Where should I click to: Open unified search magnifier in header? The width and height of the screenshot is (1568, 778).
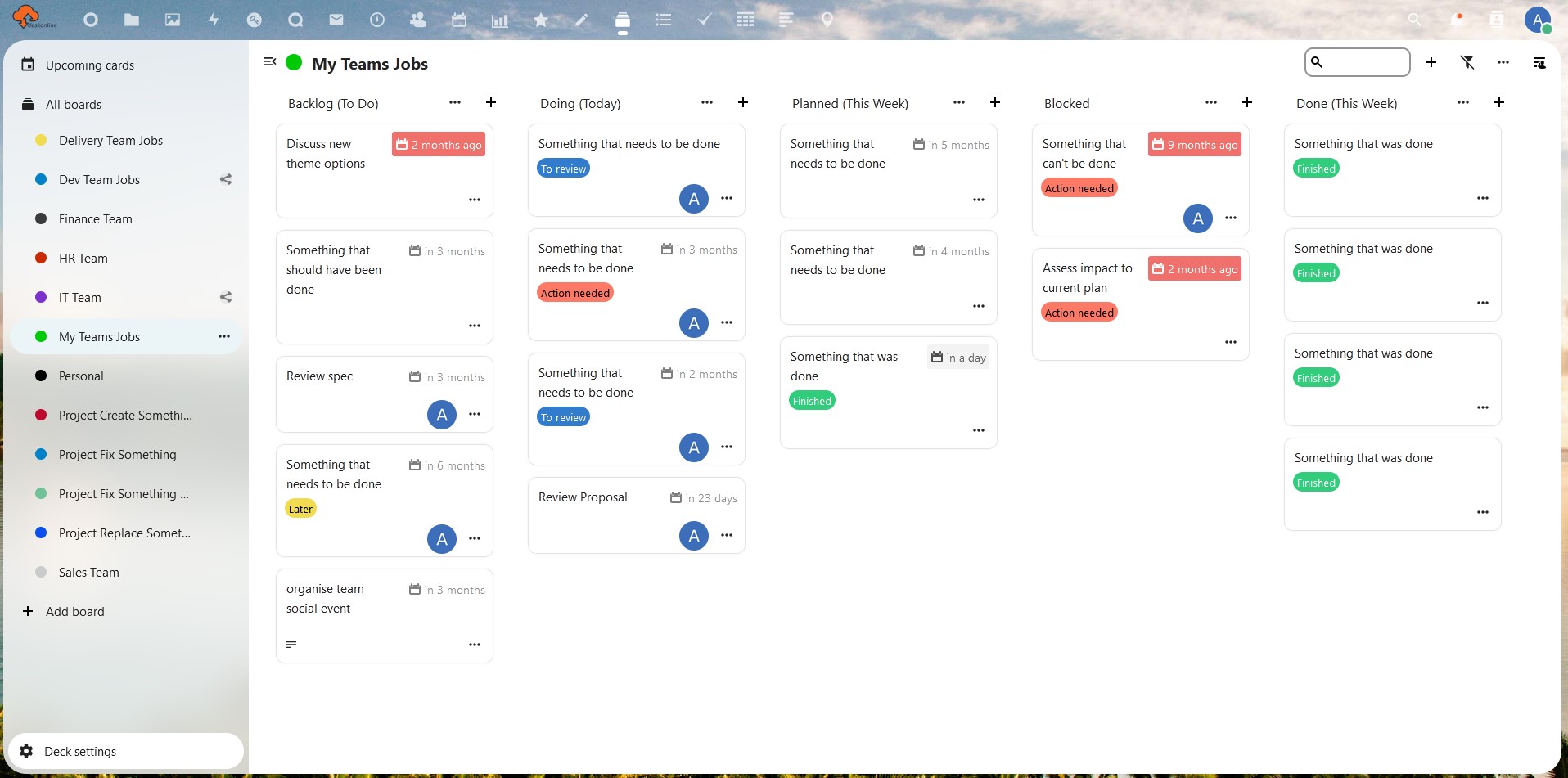[1414, 20]
